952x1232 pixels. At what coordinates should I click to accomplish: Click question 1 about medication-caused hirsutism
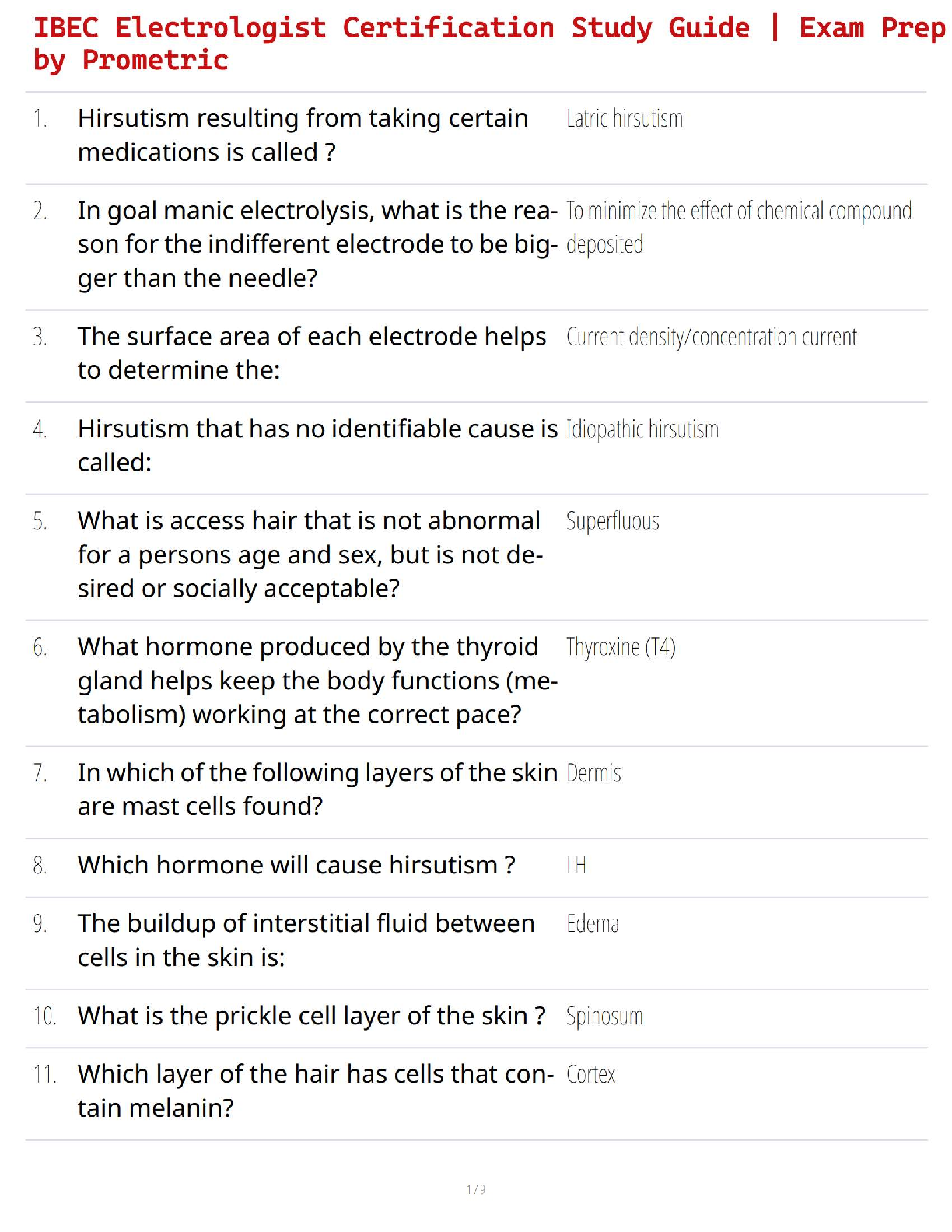coord(303,135)
